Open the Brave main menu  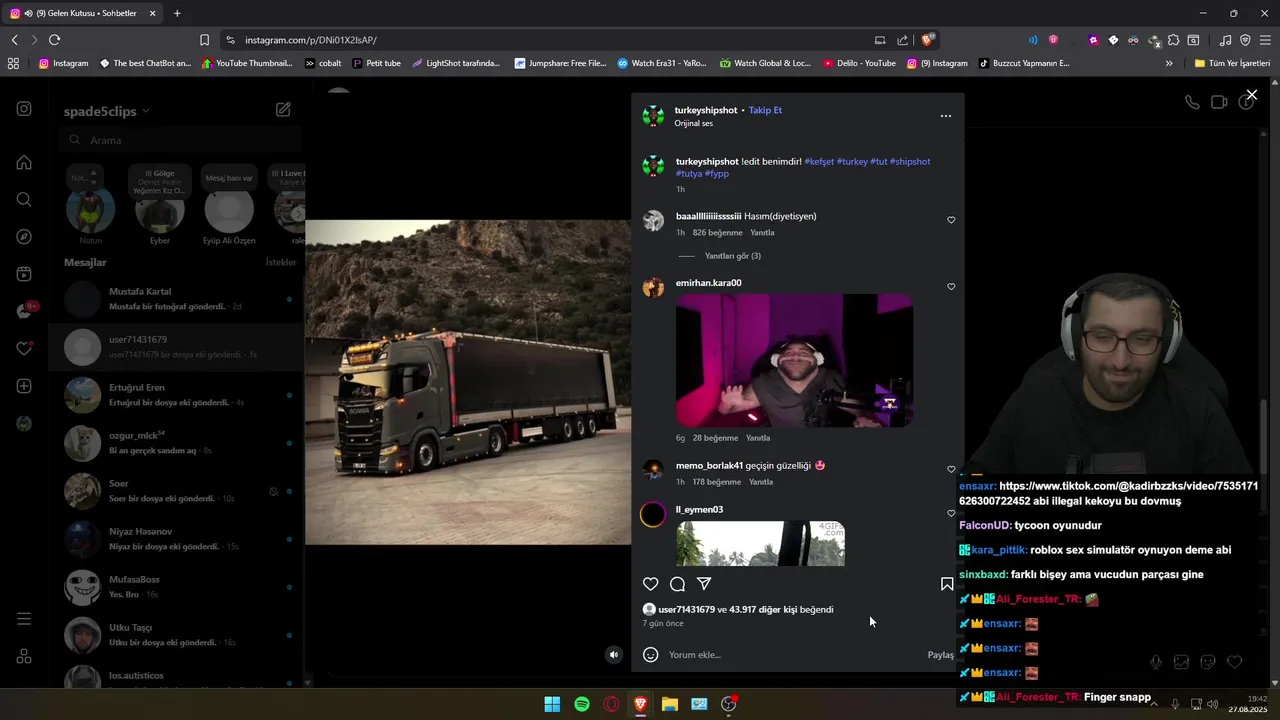click(1265, 40)
